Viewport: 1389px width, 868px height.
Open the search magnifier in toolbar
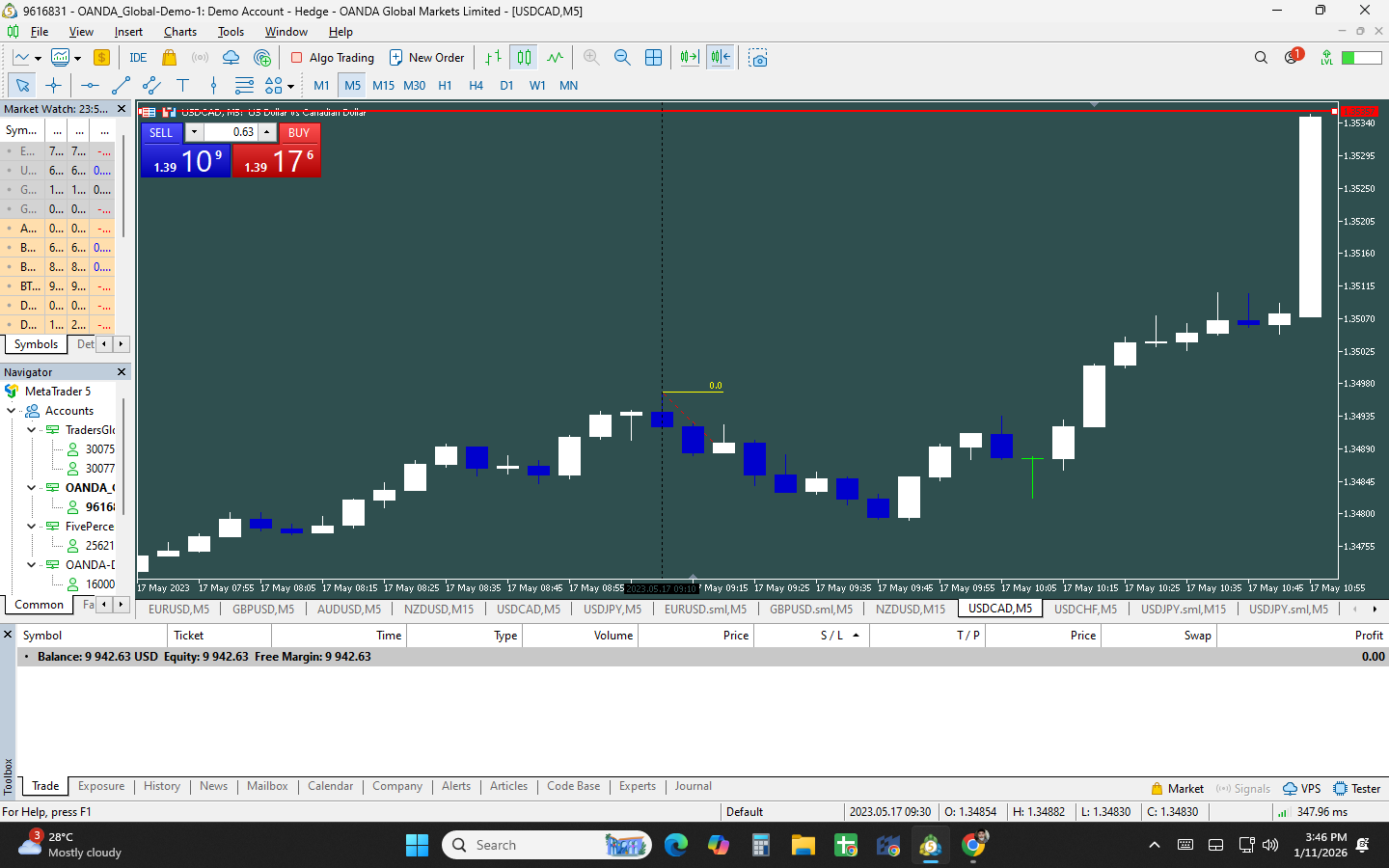point(1261,58)
